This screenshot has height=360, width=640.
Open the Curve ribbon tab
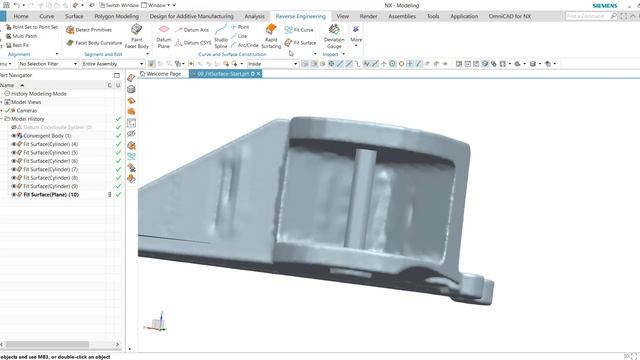47,16
